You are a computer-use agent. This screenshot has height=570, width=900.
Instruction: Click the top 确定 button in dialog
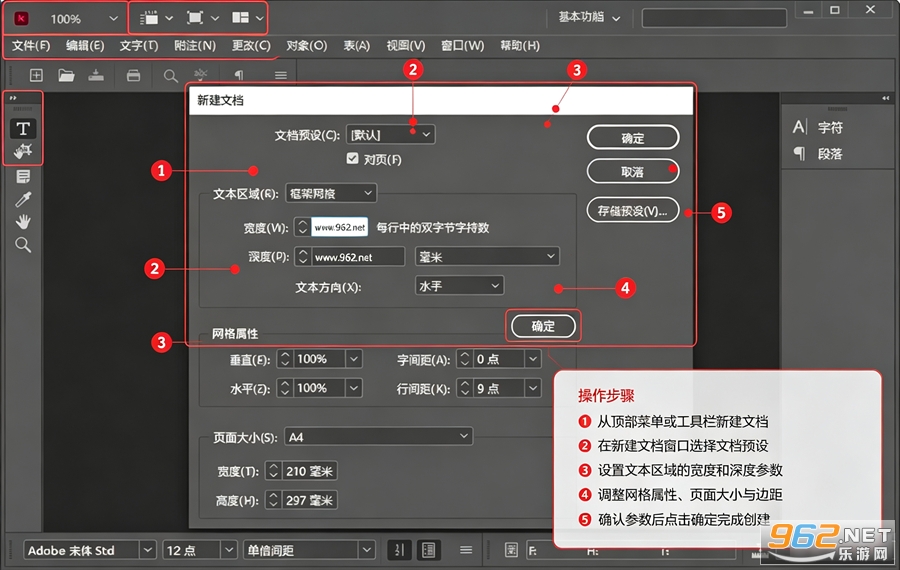[633, 138]
